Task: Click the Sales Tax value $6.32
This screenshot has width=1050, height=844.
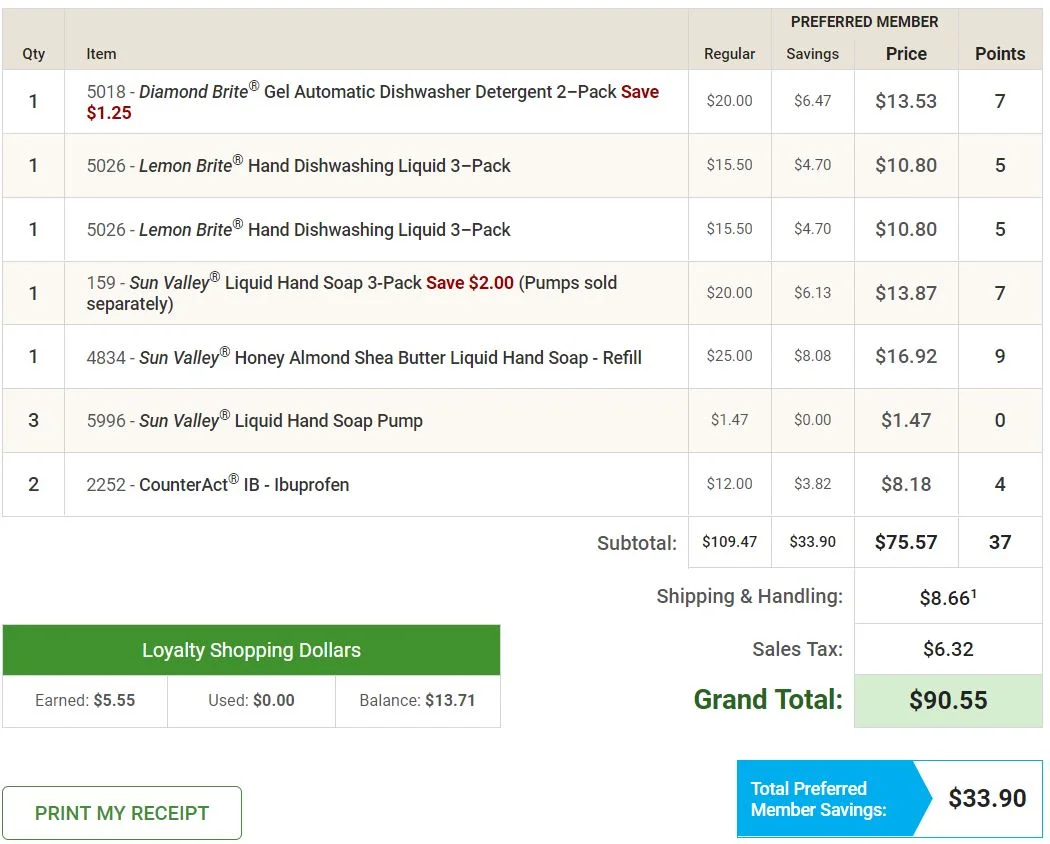Action: click(948, 648)
